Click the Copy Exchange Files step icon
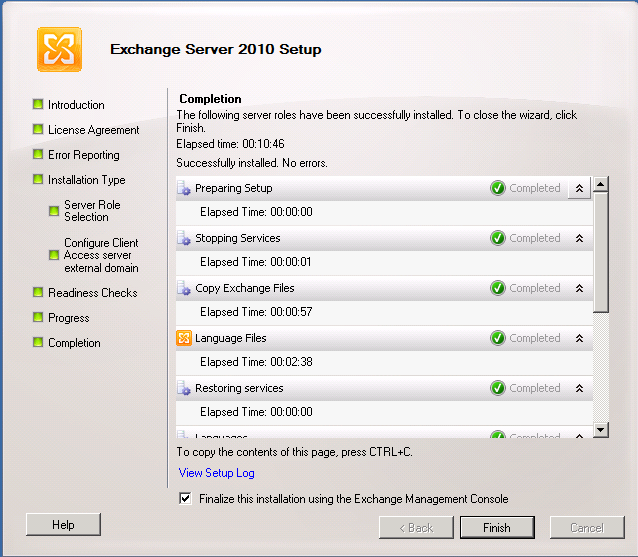 (x=184, y=288)
